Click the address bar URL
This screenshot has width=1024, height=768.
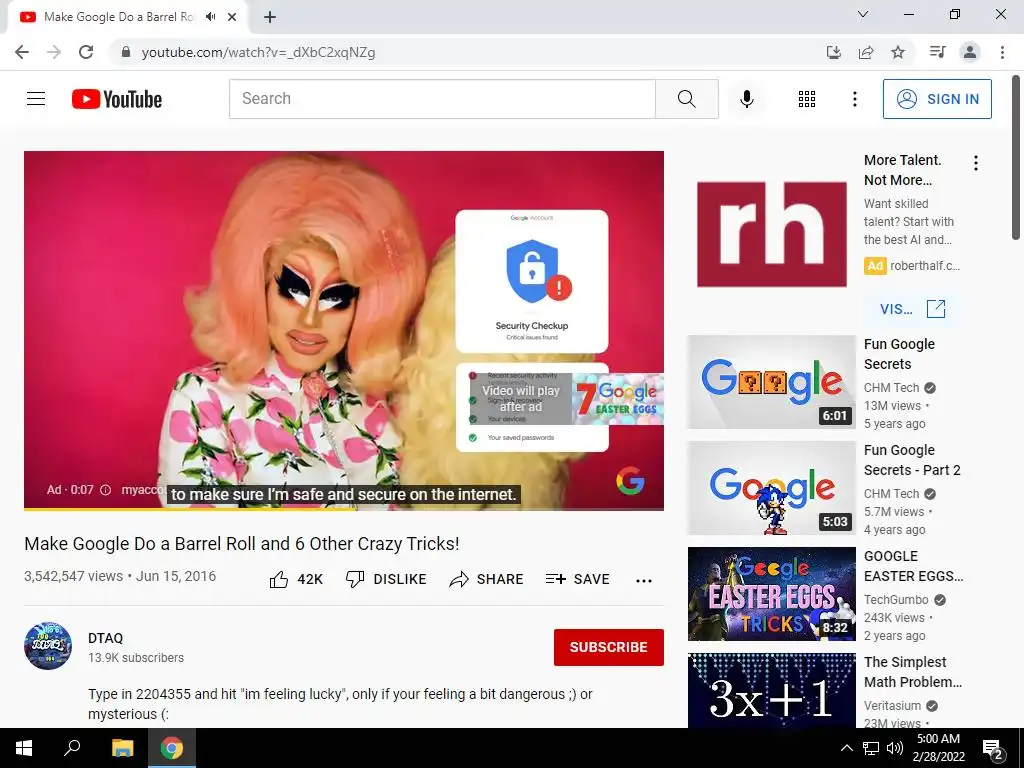point(258,52)
